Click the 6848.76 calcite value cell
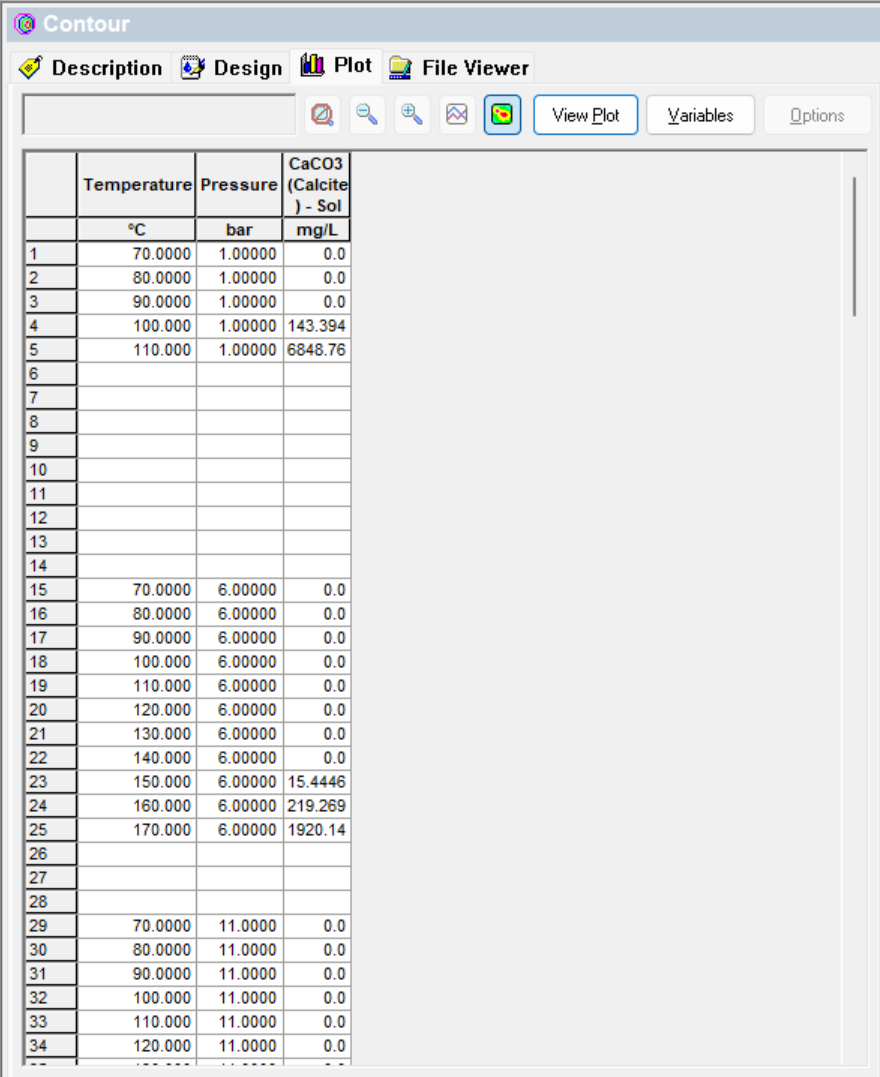Viewport: 880px width, 1077px height. tap(317, 350)
